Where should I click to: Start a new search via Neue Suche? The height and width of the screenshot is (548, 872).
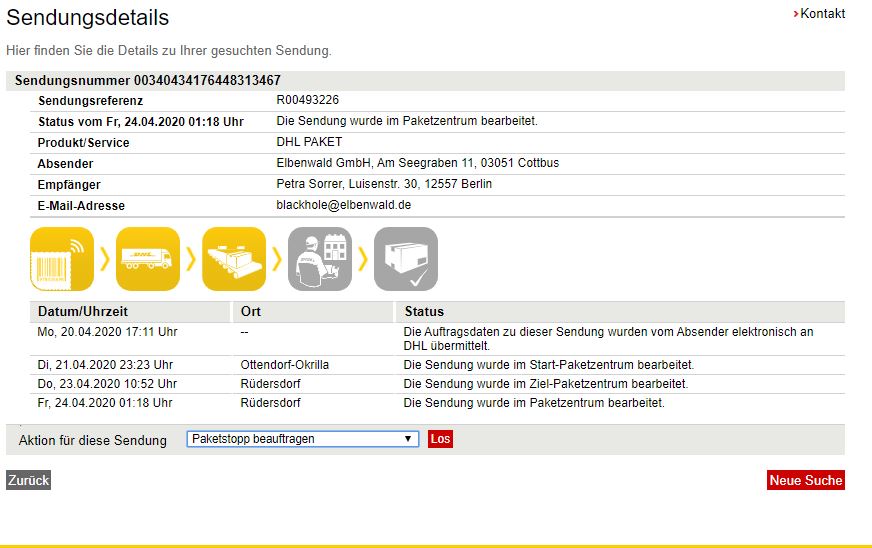click(x=806, y=481)
